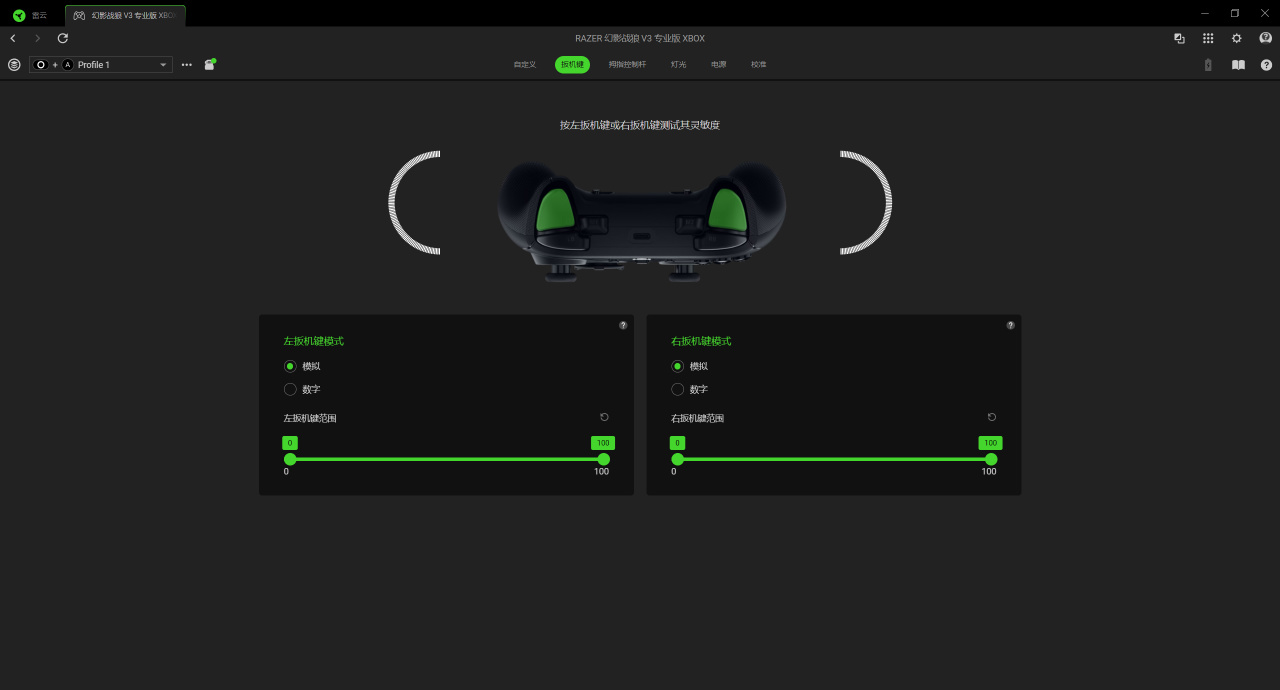Go forward with the right arrow

38,38
